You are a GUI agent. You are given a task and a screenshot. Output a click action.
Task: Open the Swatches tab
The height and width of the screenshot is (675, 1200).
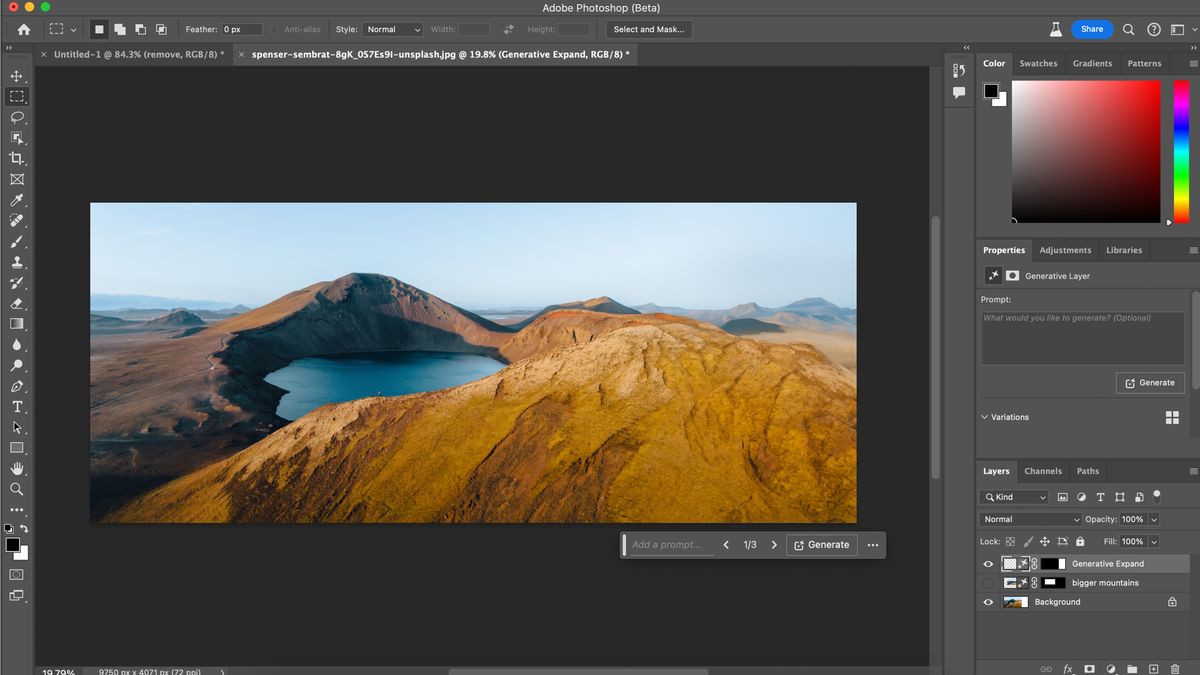1038,63
